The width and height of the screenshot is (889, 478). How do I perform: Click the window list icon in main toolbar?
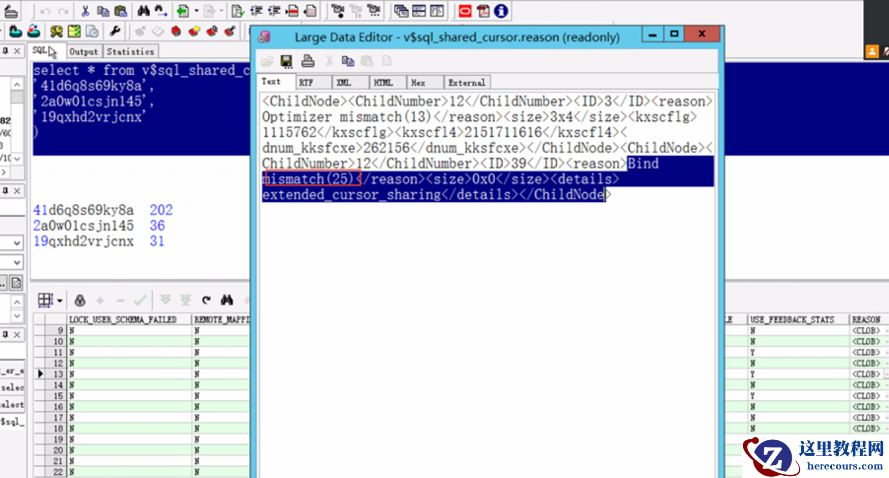coord(401,11)
